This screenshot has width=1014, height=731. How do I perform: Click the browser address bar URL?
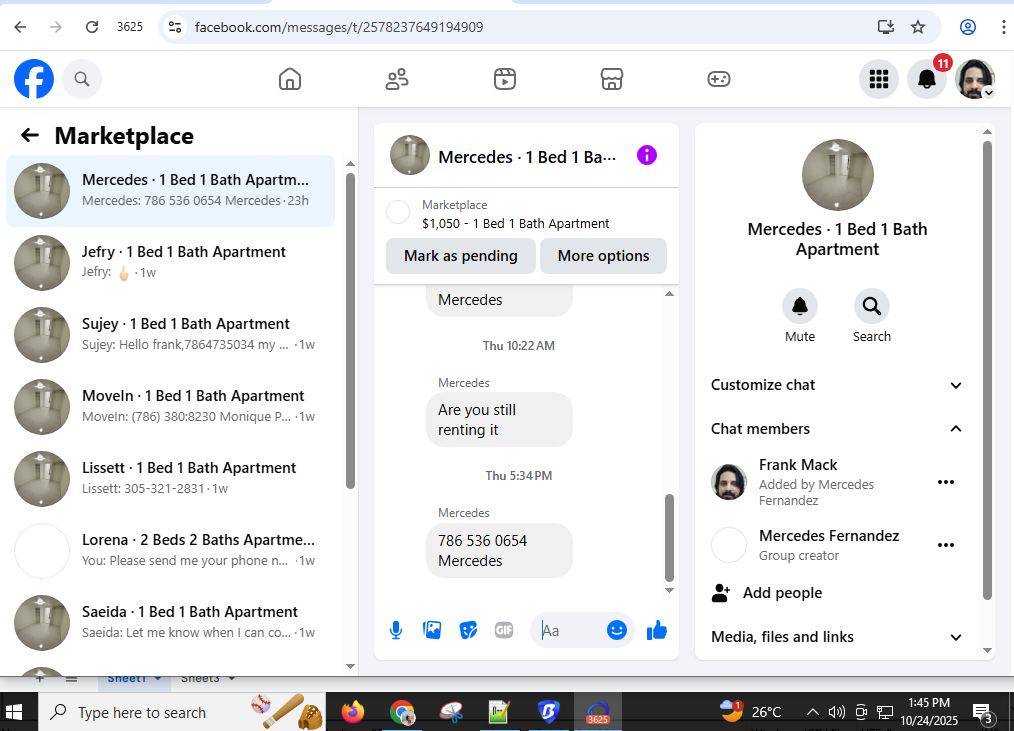pos(339,27)
